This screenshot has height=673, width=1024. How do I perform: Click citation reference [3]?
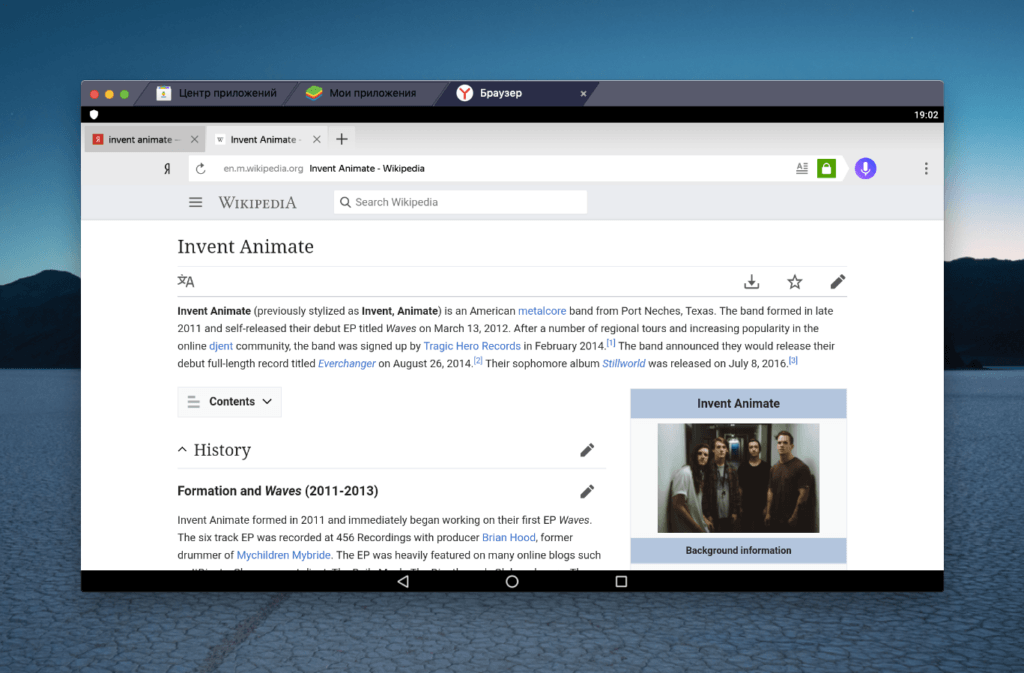coord(793,360)
